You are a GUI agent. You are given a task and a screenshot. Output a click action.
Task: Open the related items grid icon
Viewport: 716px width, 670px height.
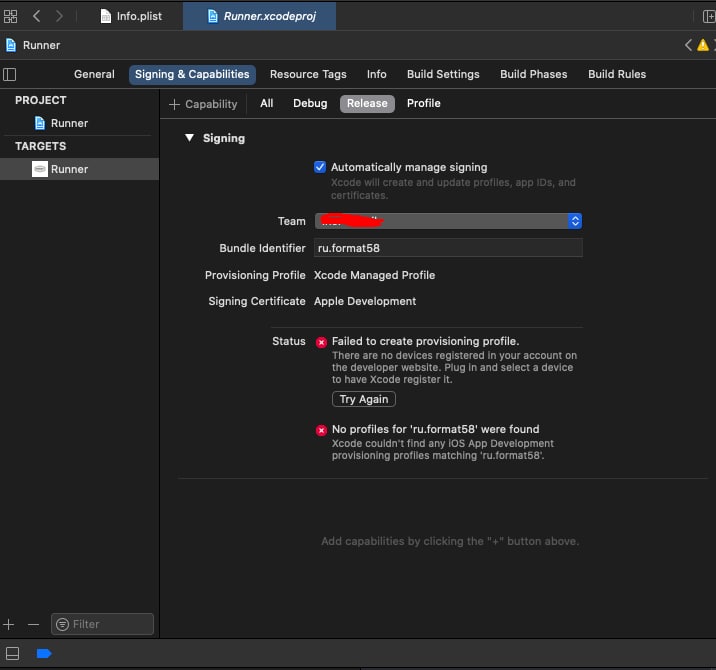tap(11, 16)
